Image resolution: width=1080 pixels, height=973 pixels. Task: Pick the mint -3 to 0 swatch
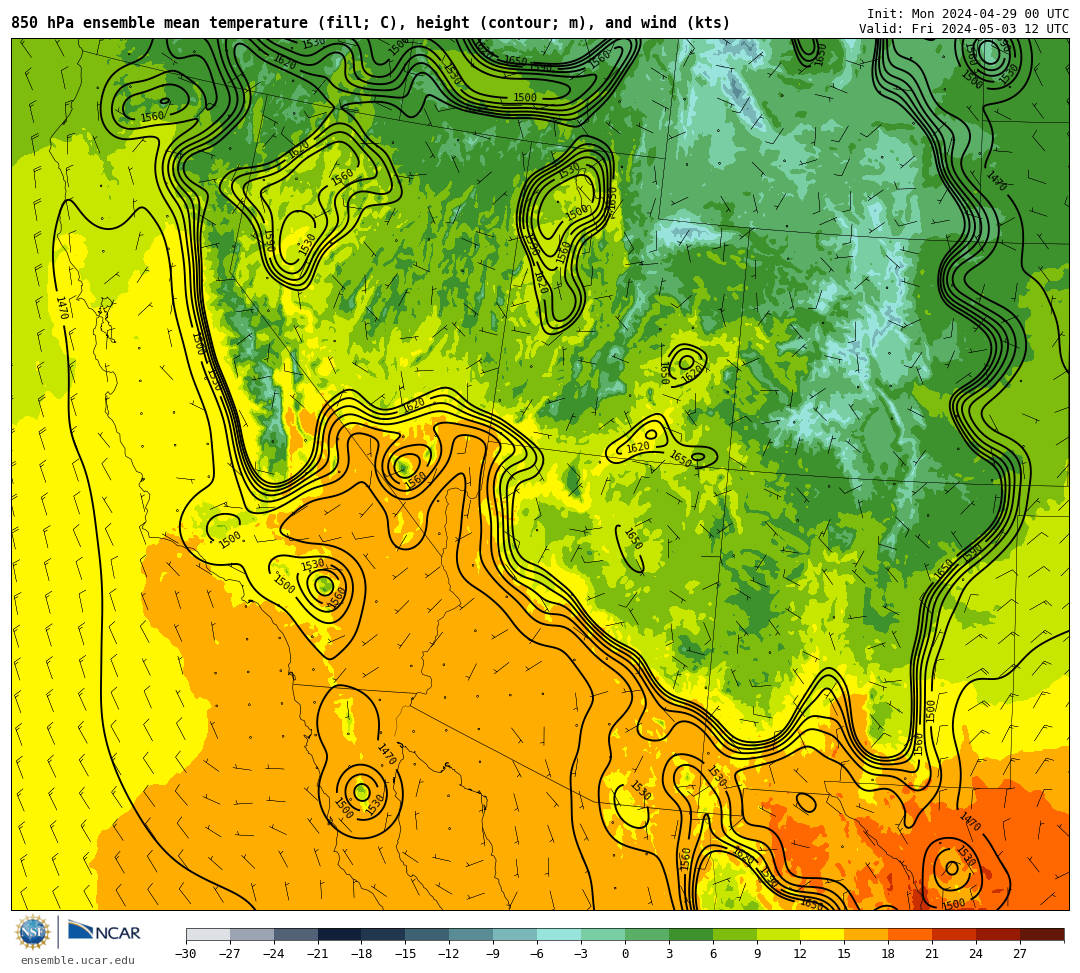(x=603, y=934)
